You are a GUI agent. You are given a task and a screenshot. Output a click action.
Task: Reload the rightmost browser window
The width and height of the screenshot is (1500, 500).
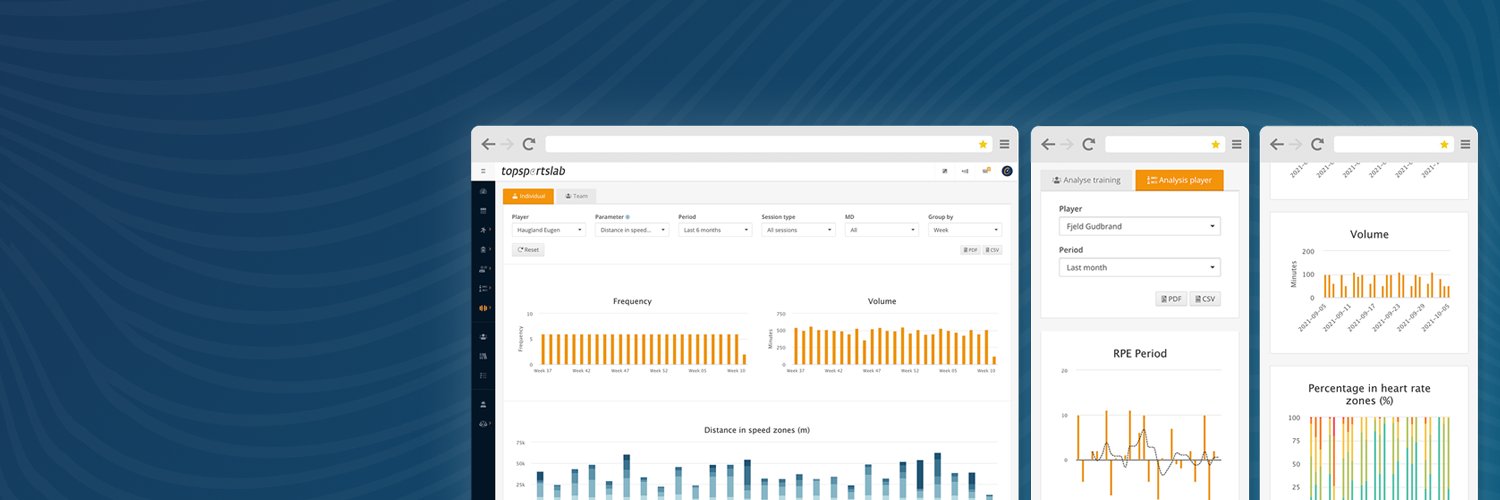pyautogui.click(x=1318, y=144)
